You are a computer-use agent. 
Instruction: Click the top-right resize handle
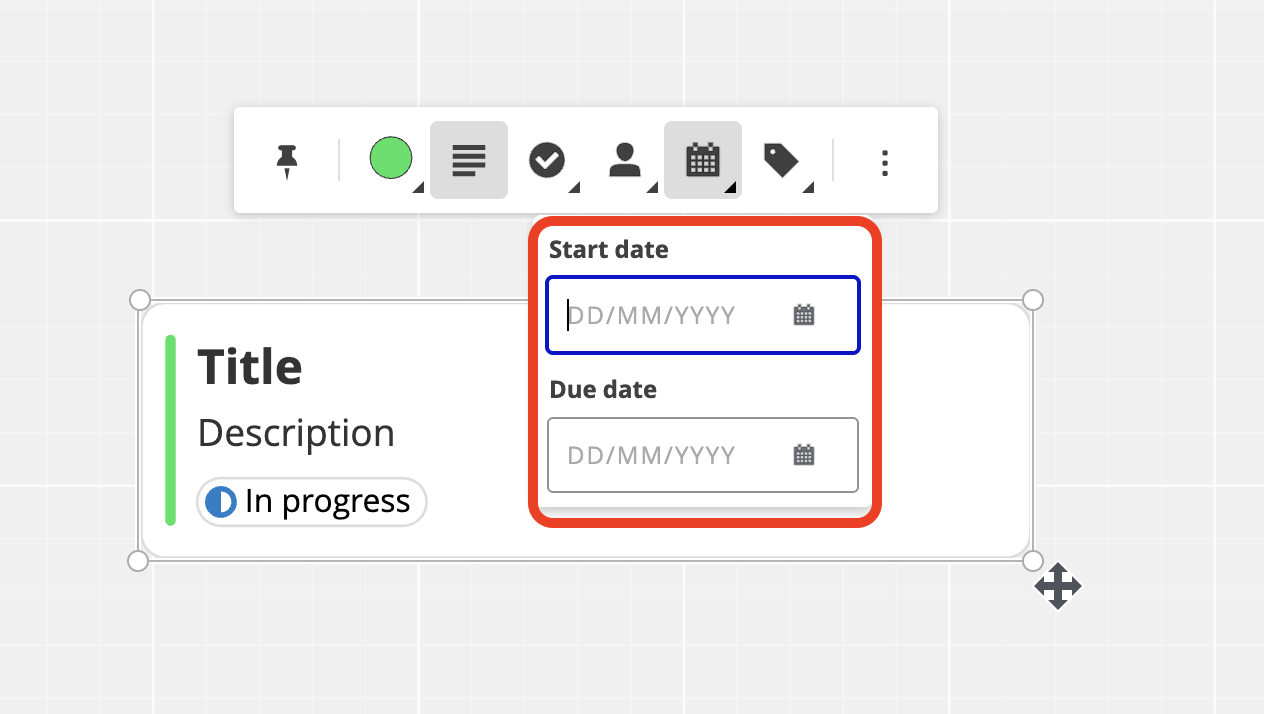pyautogui.click(x=1033, y=300)
